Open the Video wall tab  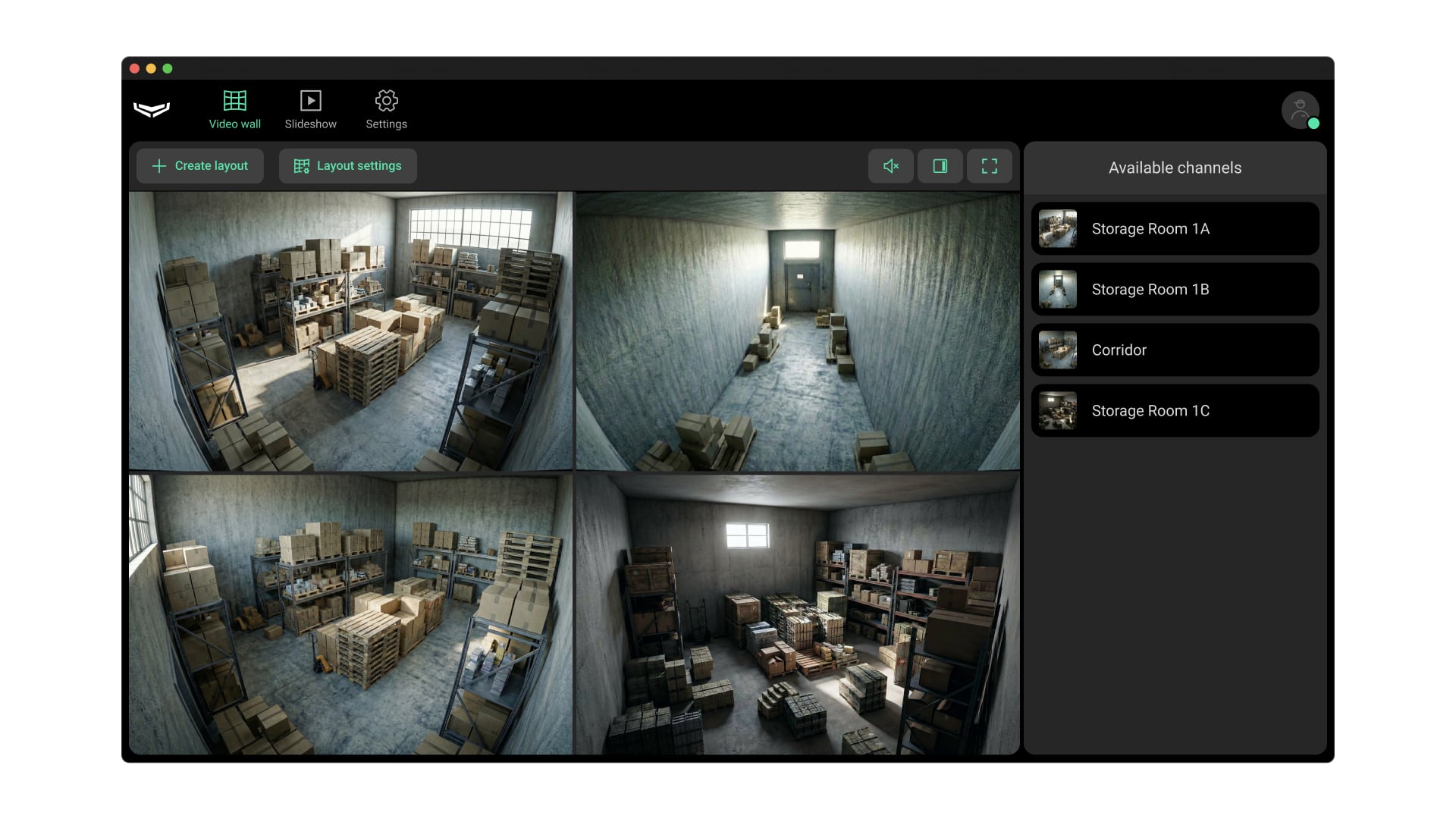(x=234, y=110)
